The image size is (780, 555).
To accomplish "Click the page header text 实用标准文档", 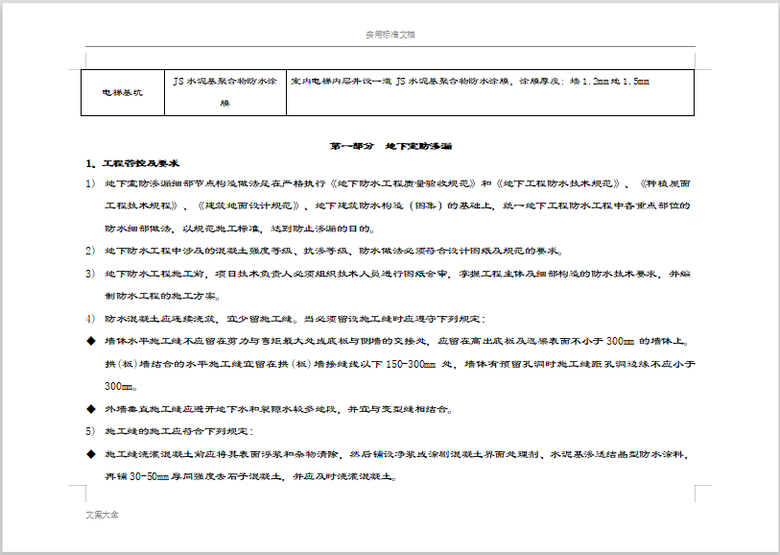I will (x=390, y=35).
